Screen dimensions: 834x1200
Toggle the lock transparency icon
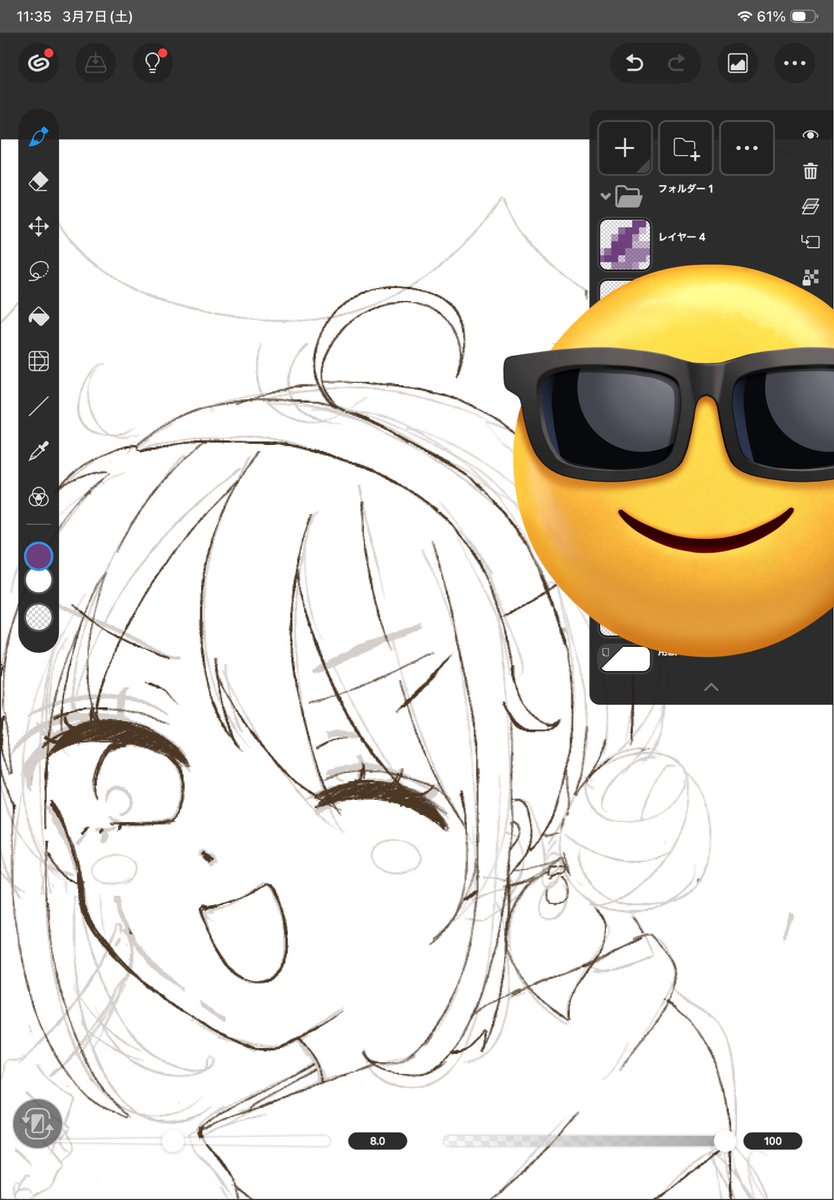811,277
